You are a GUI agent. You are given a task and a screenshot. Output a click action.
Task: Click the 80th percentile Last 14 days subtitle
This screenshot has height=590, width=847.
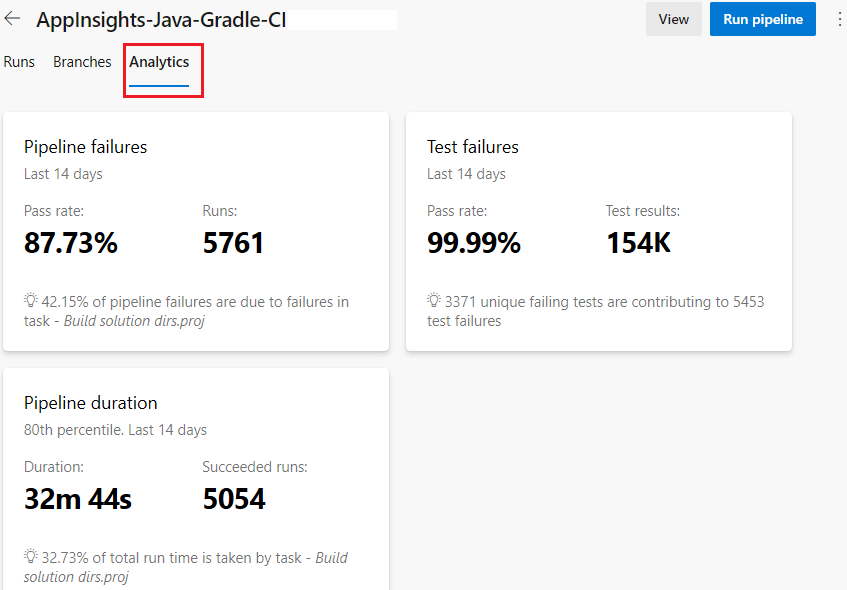point(115,430)
